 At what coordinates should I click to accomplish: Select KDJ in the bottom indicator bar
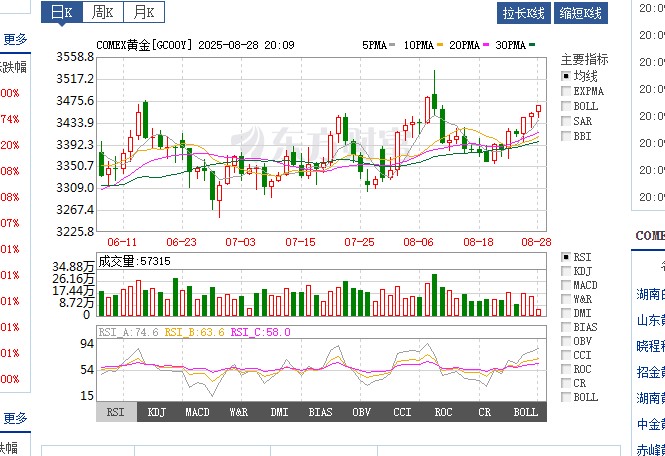[x=157, y=411]
